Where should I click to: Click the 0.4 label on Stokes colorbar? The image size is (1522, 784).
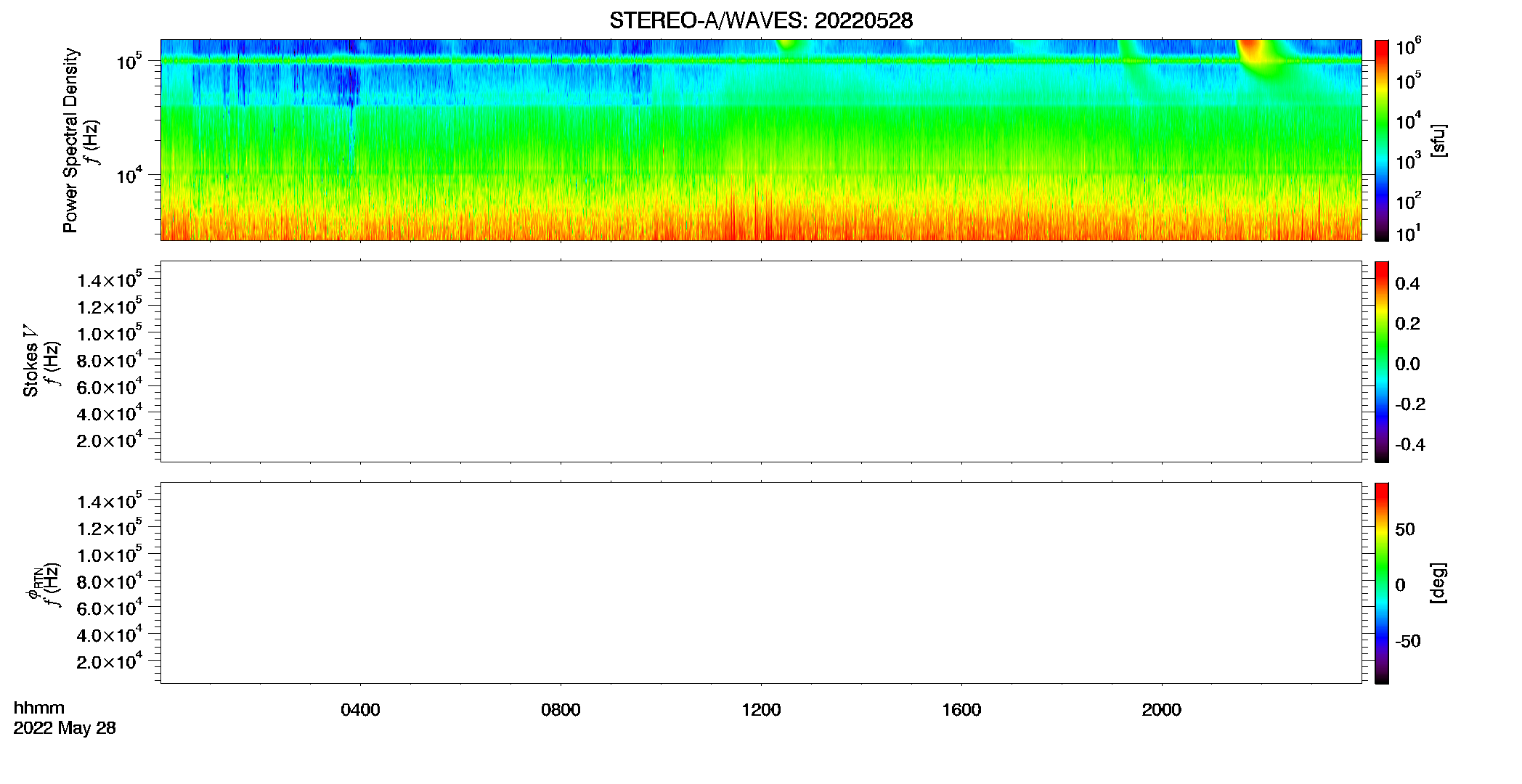1407,284
